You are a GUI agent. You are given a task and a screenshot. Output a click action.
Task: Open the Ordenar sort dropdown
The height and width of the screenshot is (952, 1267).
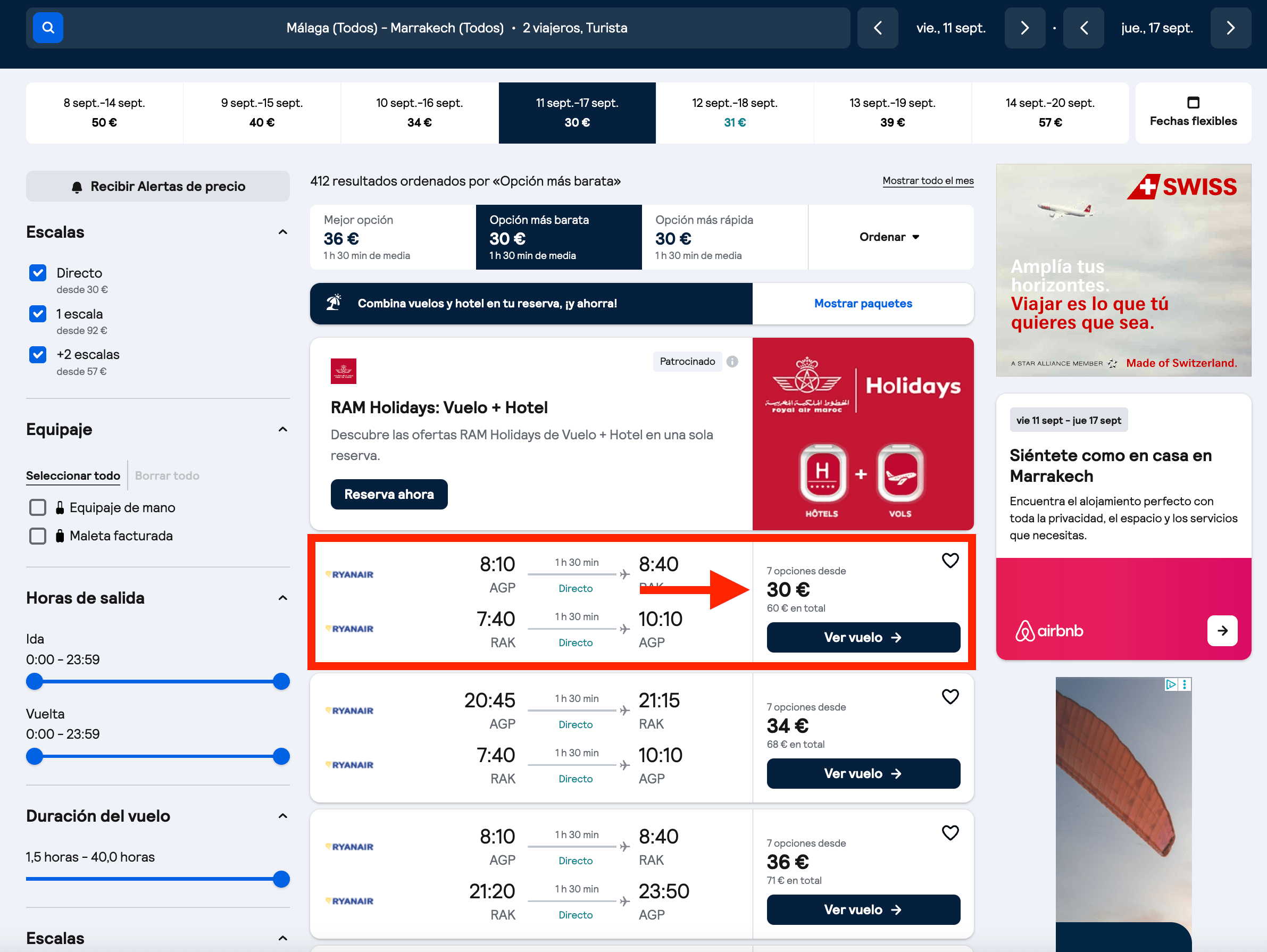tap(890, 237)
